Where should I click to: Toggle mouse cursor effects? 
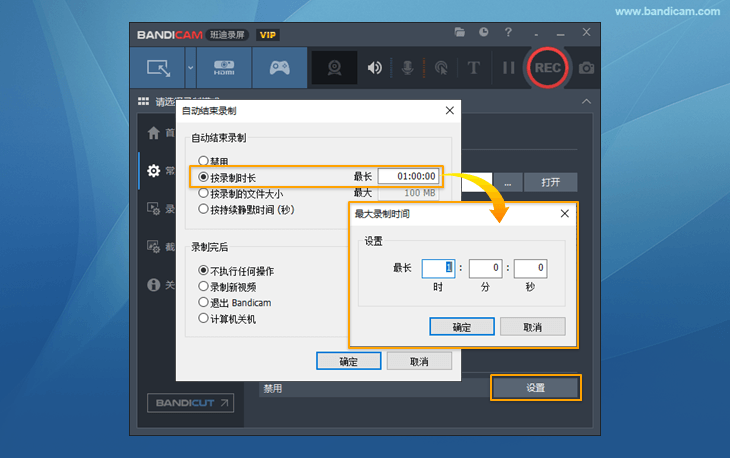(441, 68)
